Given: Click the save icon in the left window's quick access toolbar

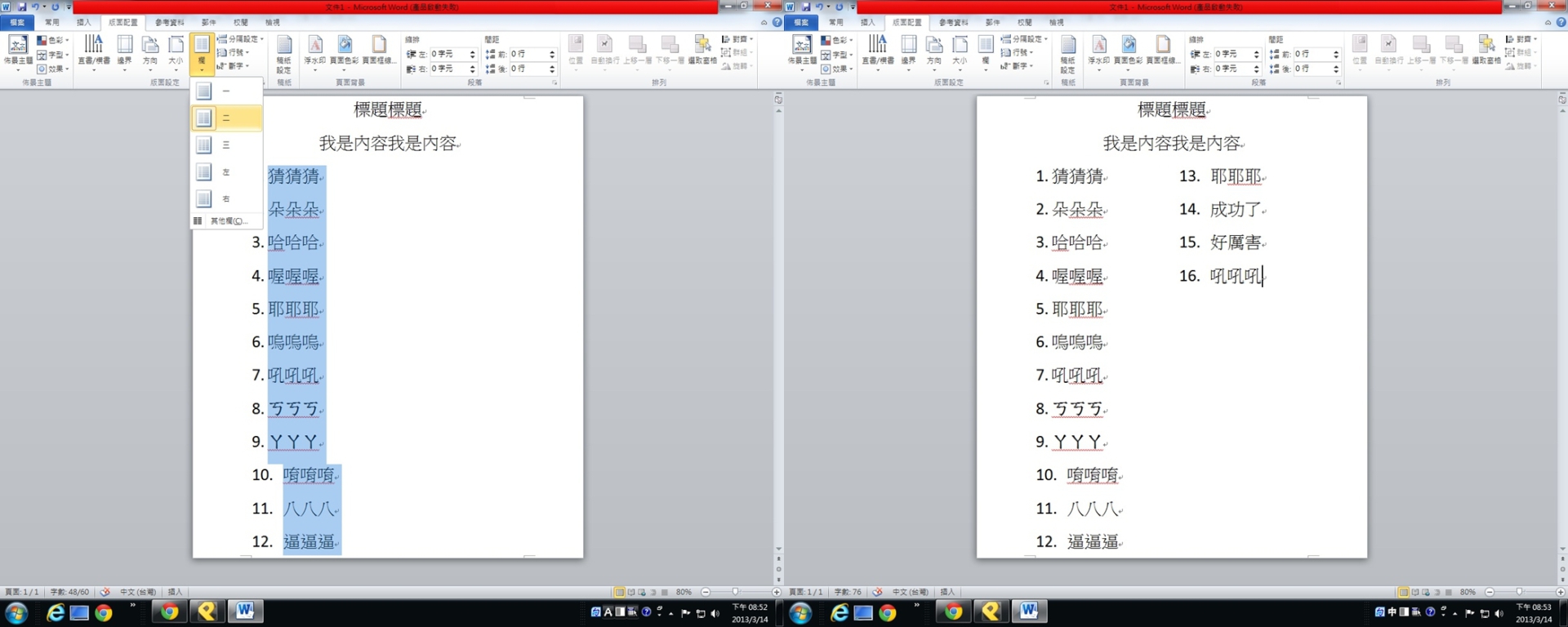Looking at the screenshot, I should pyautogui.click(x=22, y=7).
